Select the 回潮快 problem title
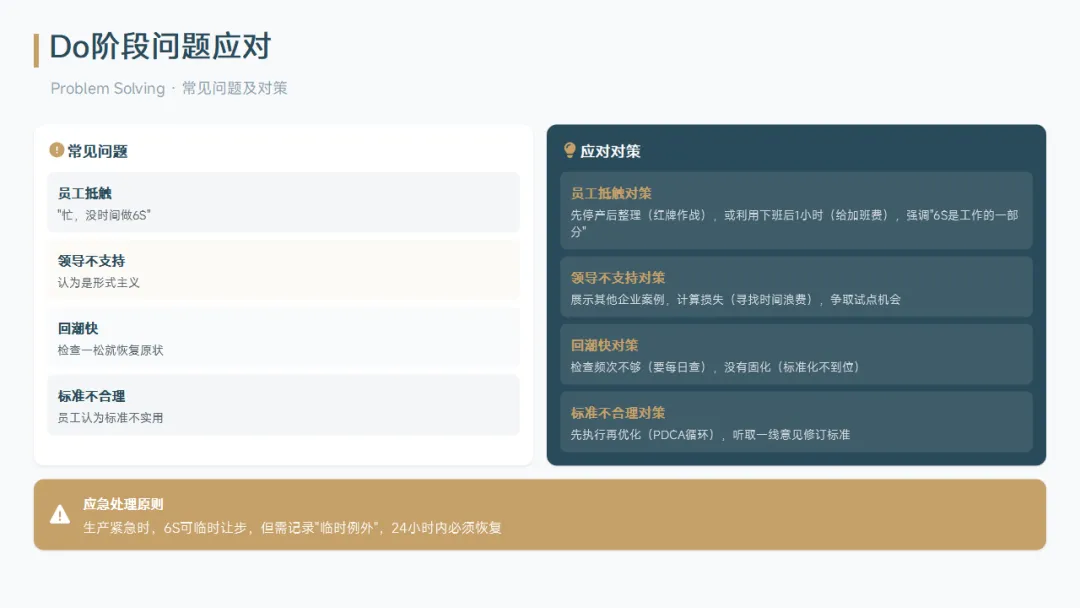The width and height of the screenshot is (1080, 608). tap(78, 328)
